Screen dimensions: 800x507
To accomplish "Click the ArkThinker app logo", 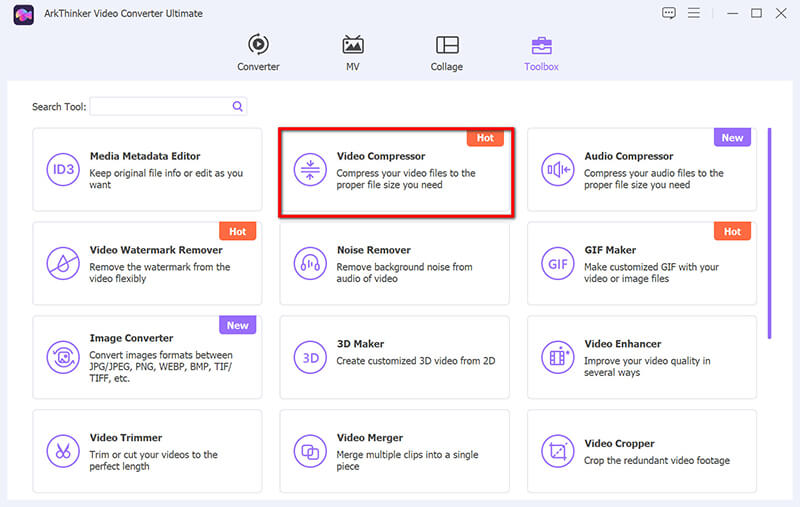I will (23, 14).
